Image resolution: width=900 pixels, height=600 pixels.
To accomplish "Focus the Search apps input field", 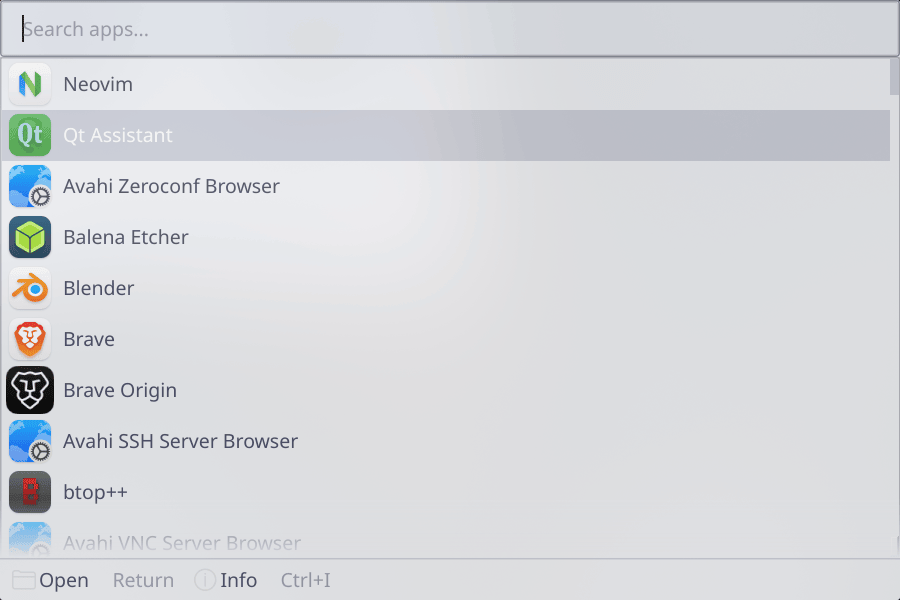I will click(450, 29).
